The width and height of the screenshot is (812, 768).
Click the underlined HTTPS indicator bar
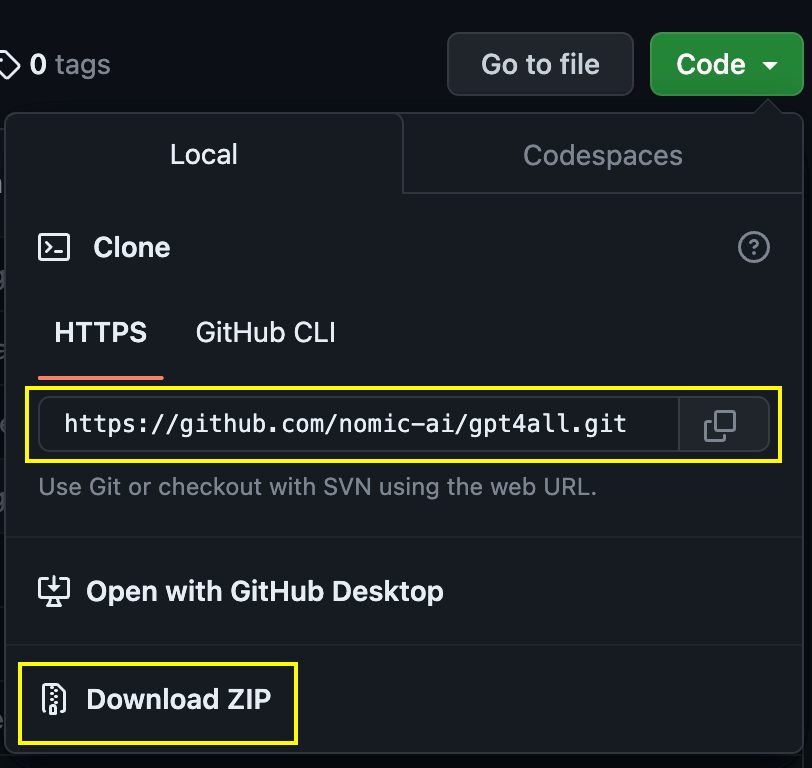(x=100, y=377)
